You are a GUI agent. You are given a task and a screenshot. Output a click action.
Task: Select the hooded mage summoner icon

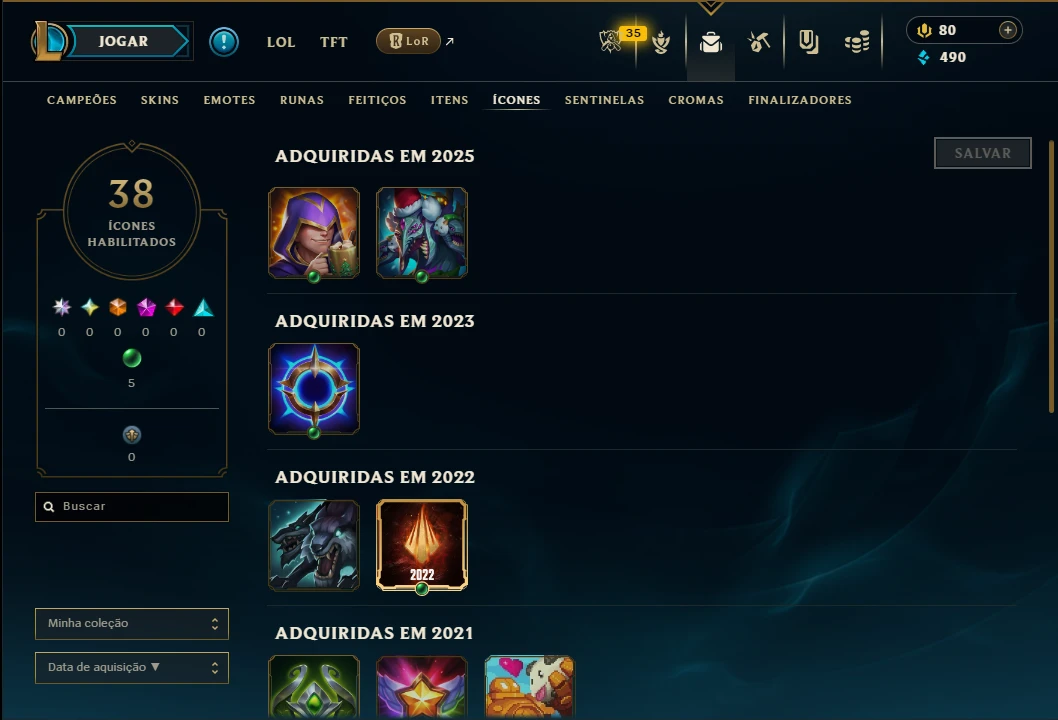(x=314, y=233)
